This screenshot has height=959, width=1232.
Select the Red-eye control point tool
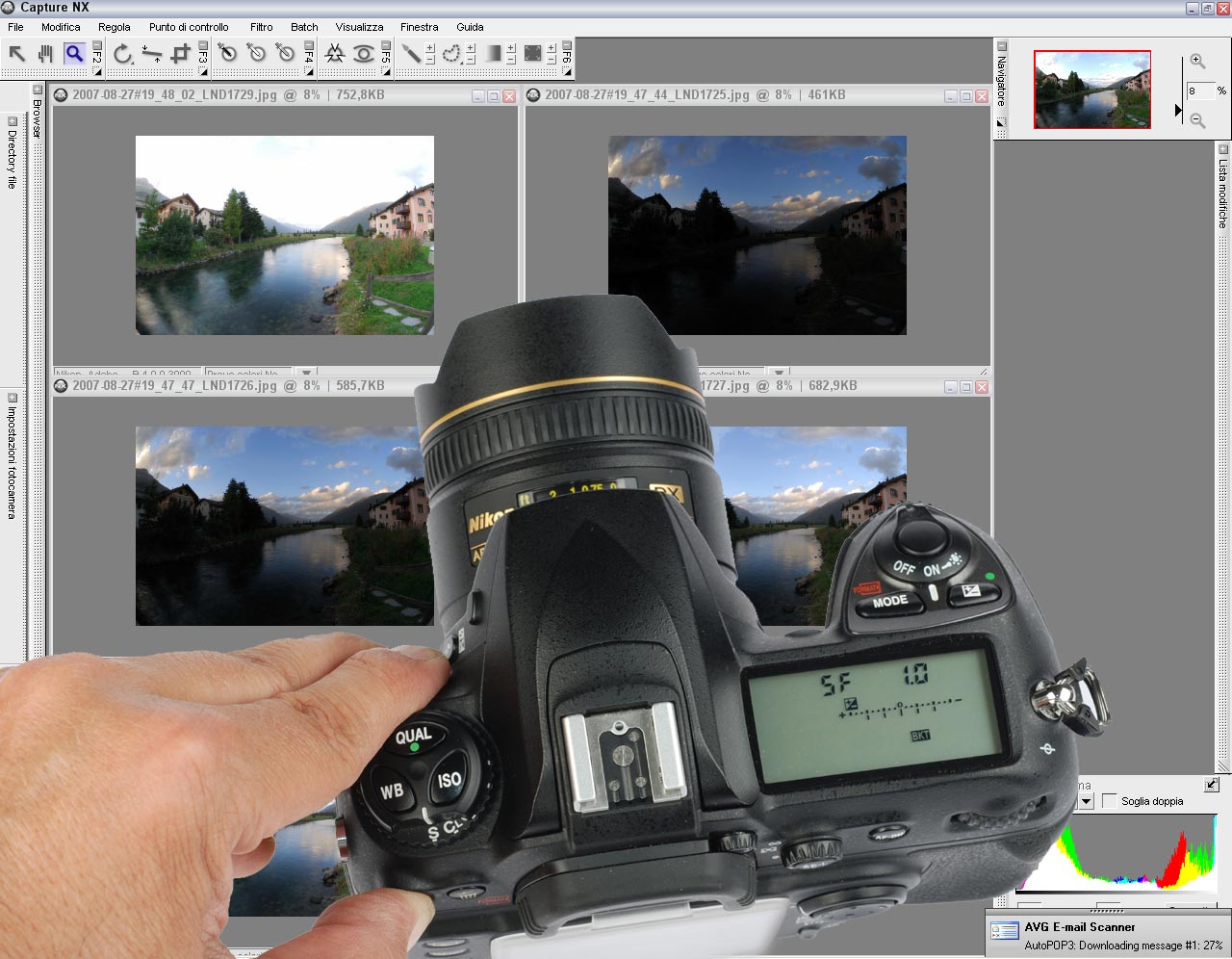tap(363, 54)
